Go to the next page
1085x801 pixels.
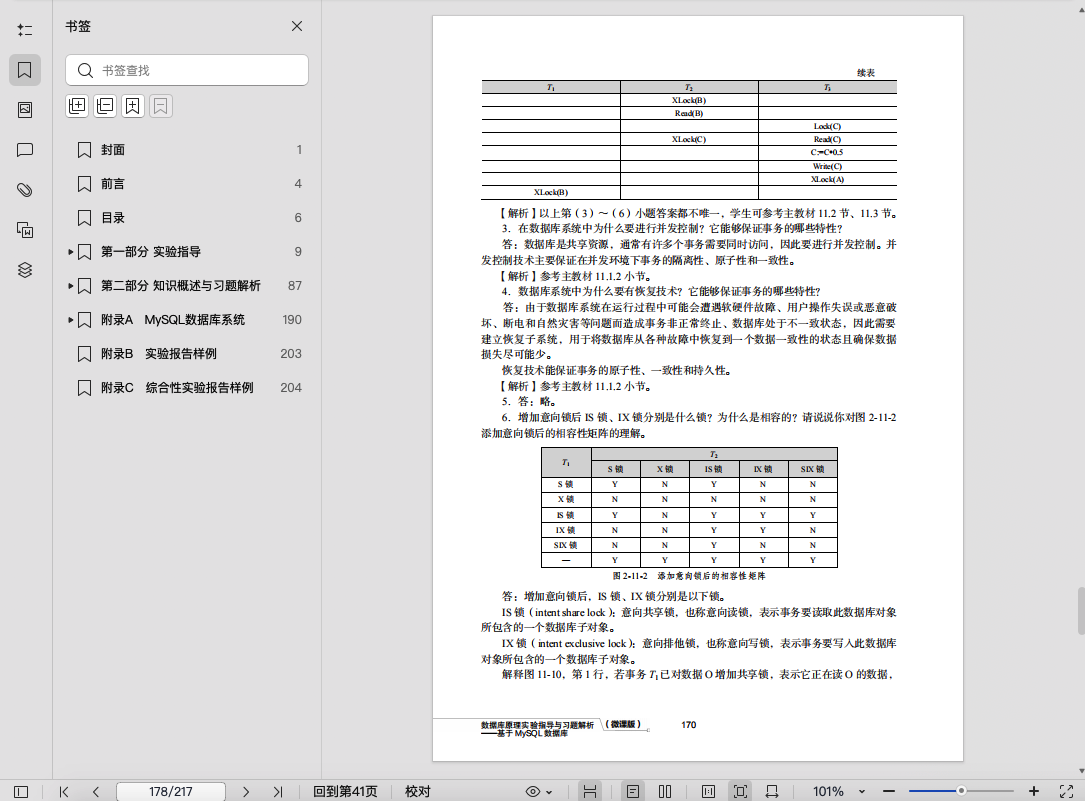(246, 791)
